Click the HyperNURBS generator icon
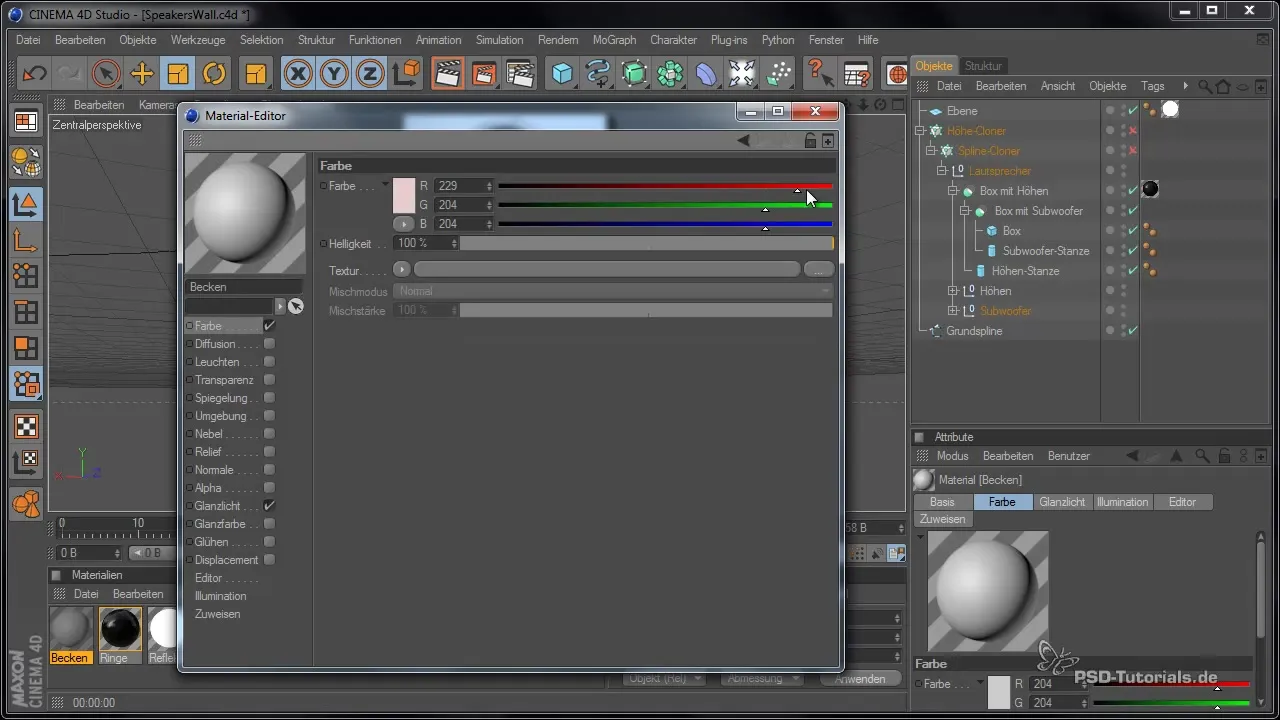Screen dimensions: 1280x720 (x=634, y=74)
